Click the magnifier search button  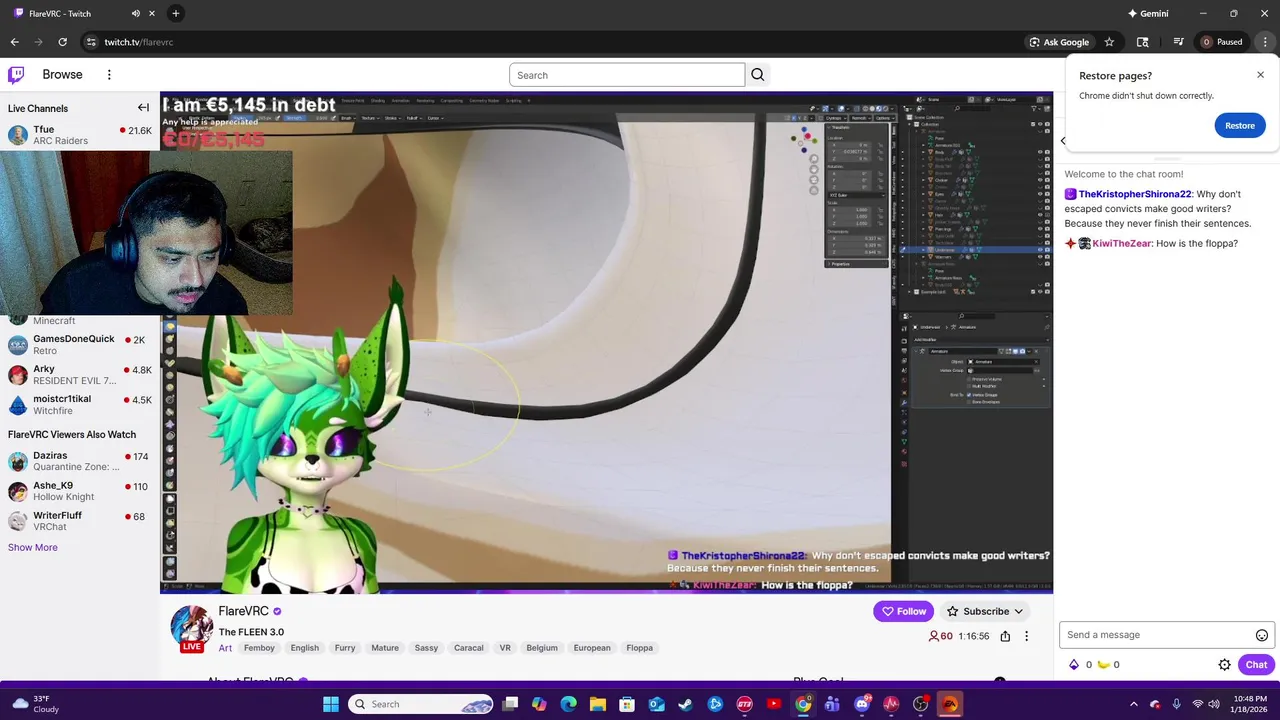757,75
